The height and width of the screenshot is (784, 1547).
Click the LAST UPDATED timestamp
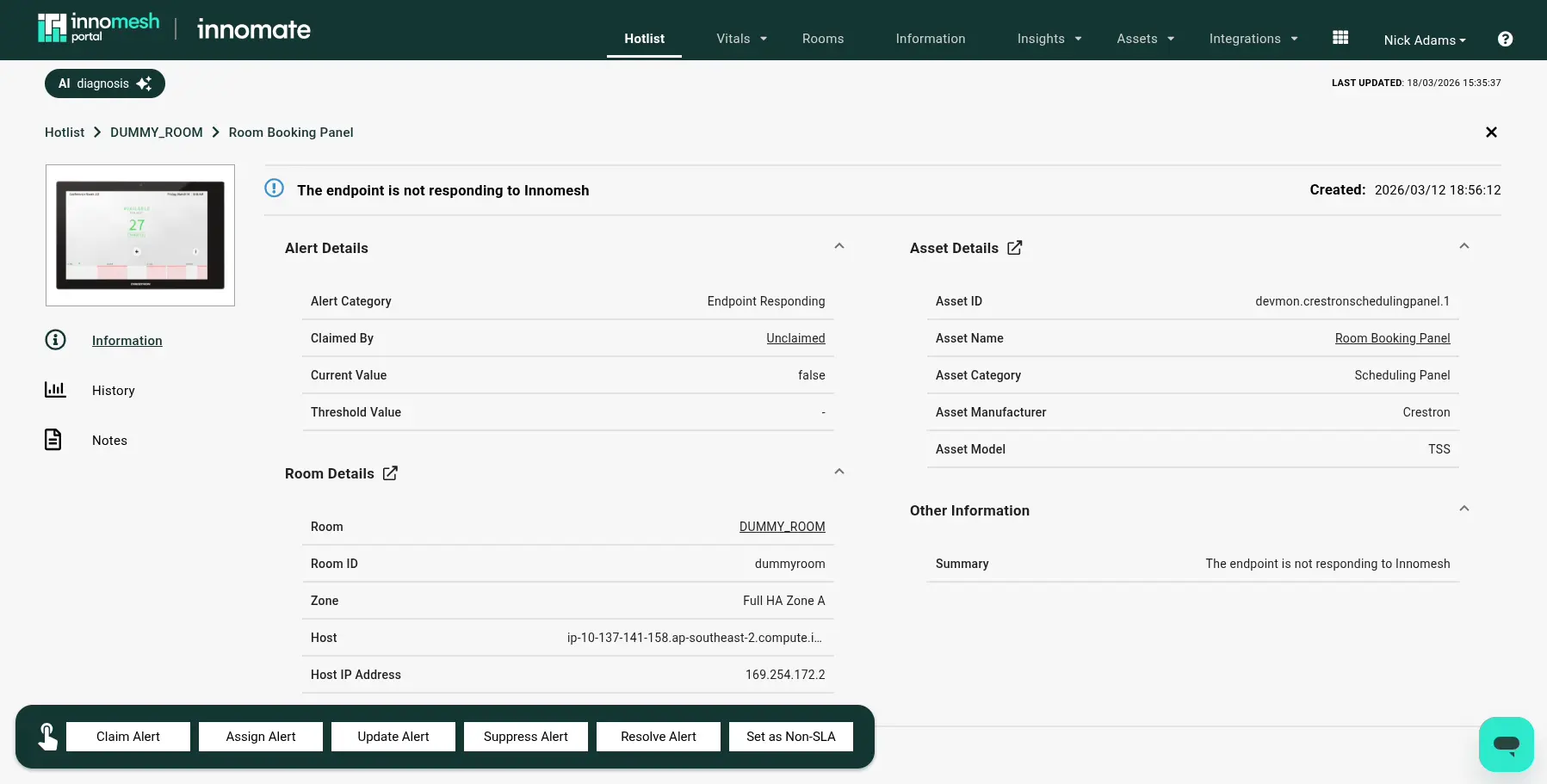coord(1416,83)
